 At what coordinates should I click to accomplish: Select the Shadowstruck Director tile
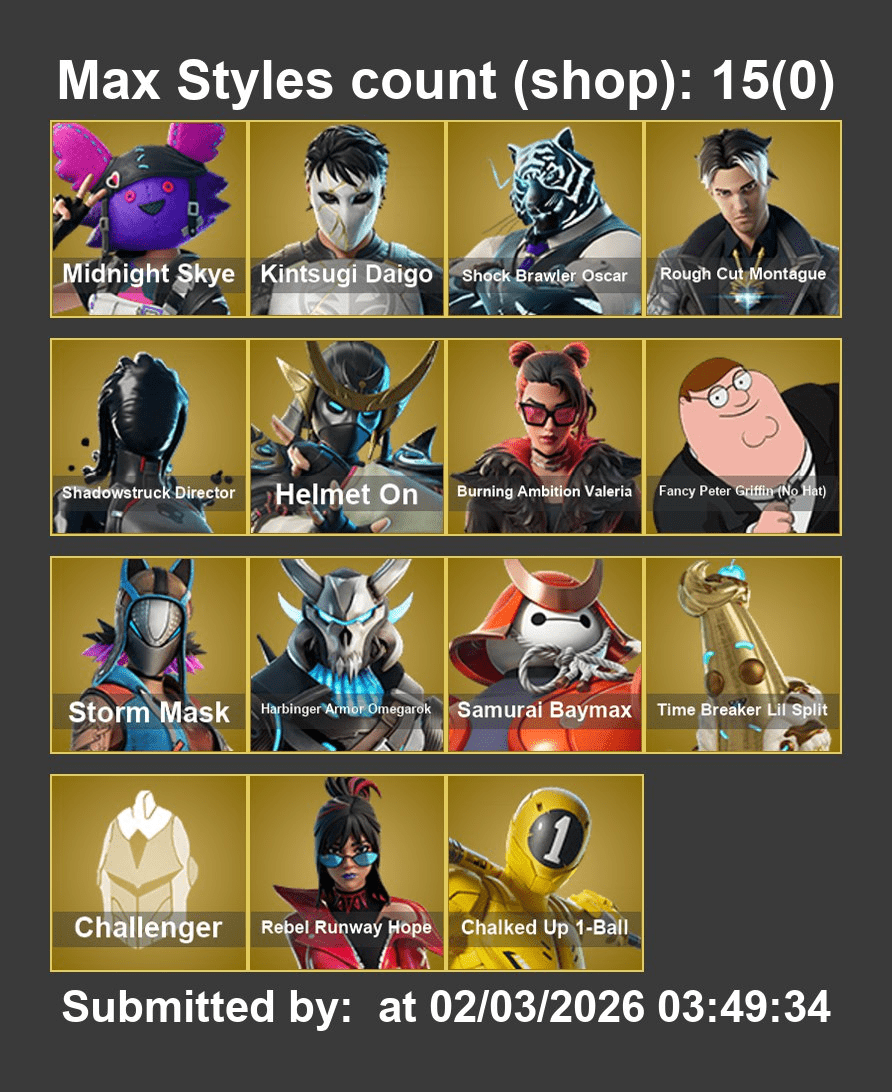point(149,437)
